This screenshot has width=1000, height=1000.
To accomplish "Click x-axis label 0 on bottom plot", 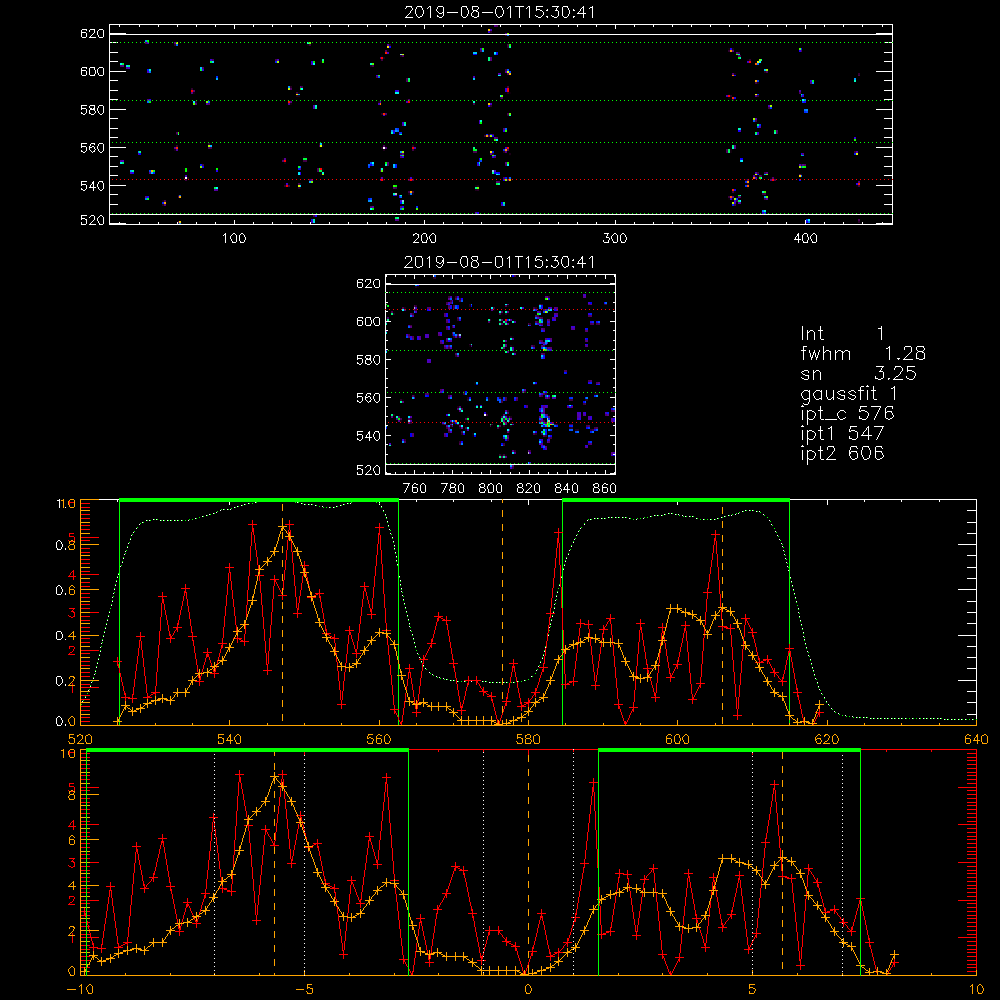I will pyautogui.click(x=528, y=989).
